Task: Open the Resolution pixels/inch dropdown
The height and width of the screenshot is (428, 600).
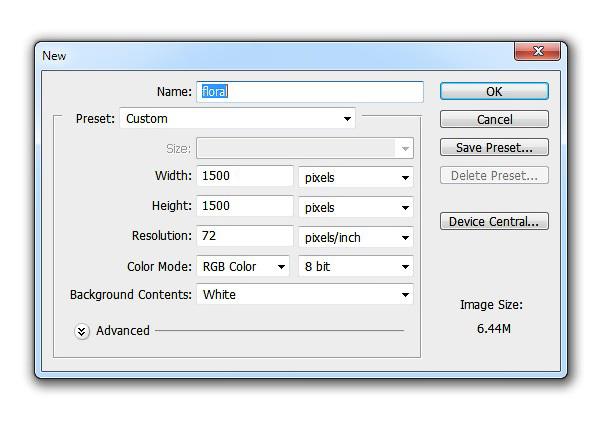Action: (x=356, y=237)
